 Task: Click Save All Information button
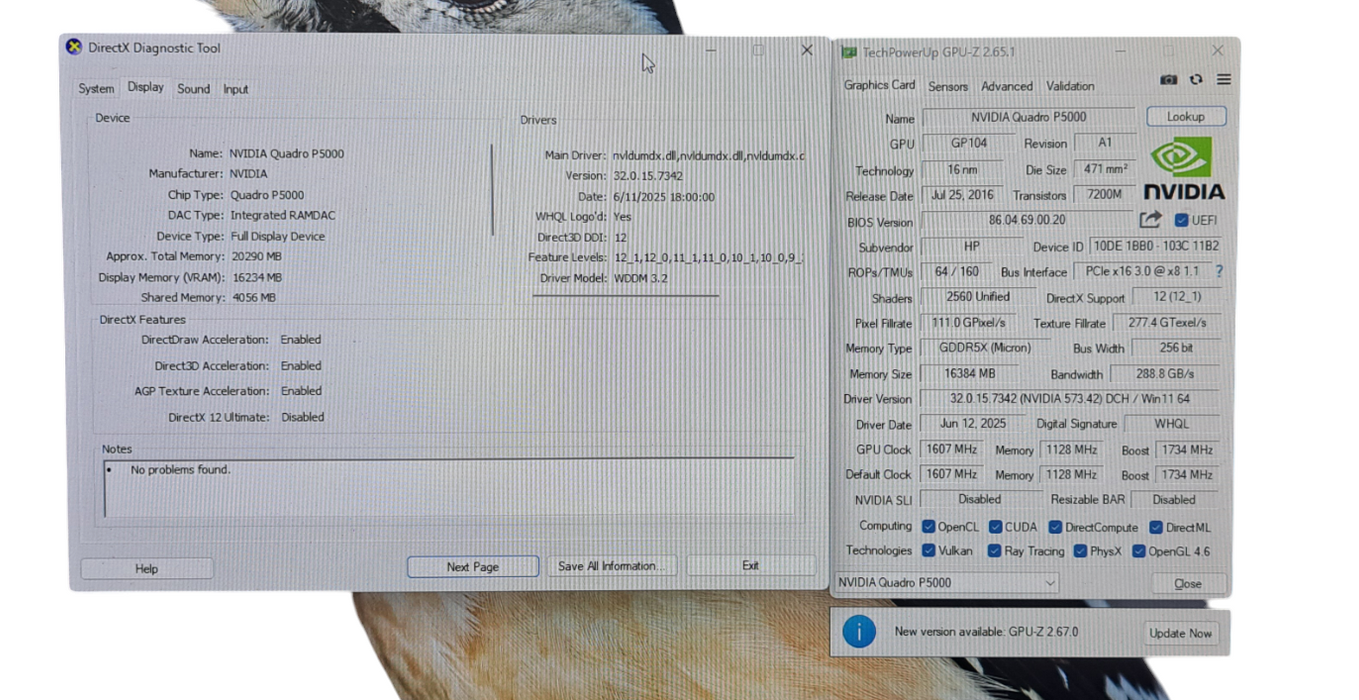pyautogui.click(x=611, y=566)
